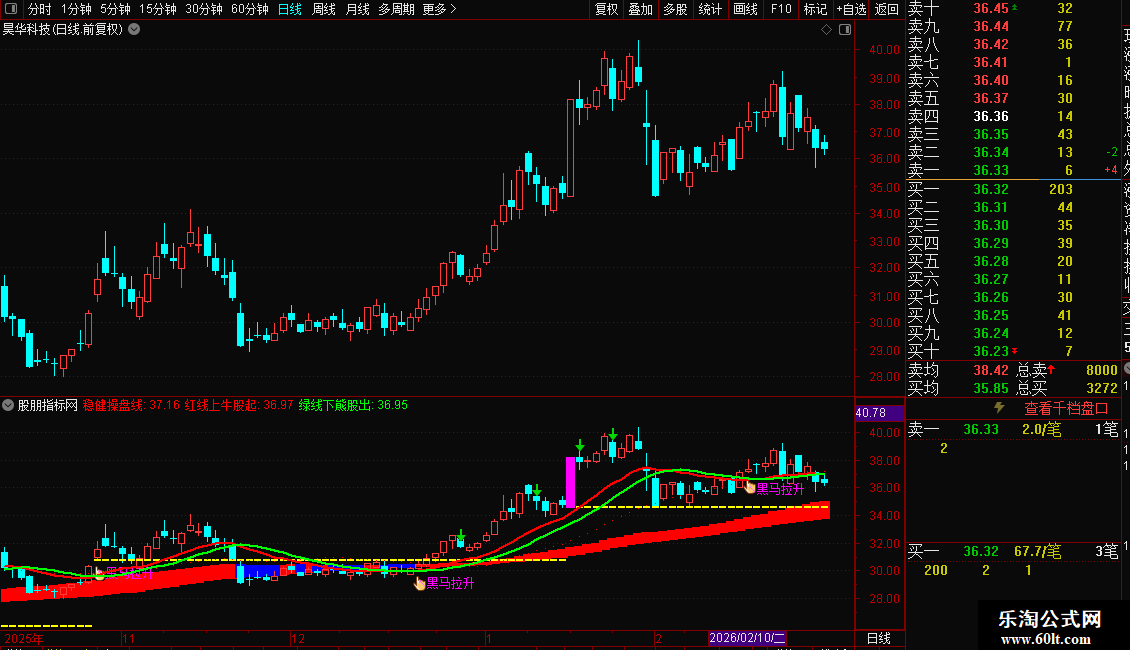
Task: Click the 卖一 price 36.33 in order book
Action: 990,171
